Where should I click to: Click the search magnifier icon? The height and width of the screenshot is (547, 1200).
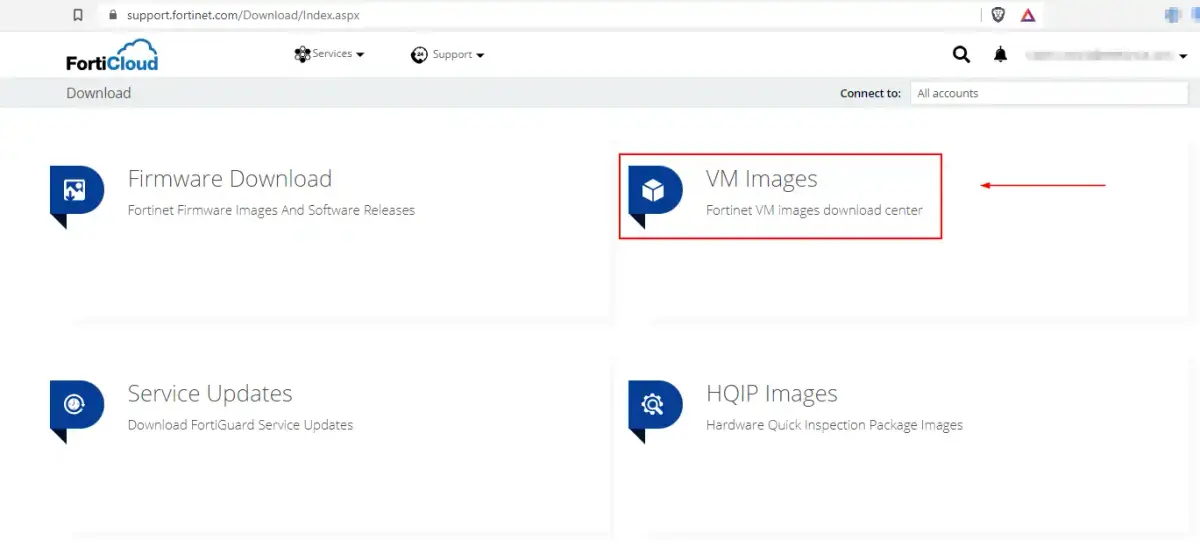(x=961, y=54)
